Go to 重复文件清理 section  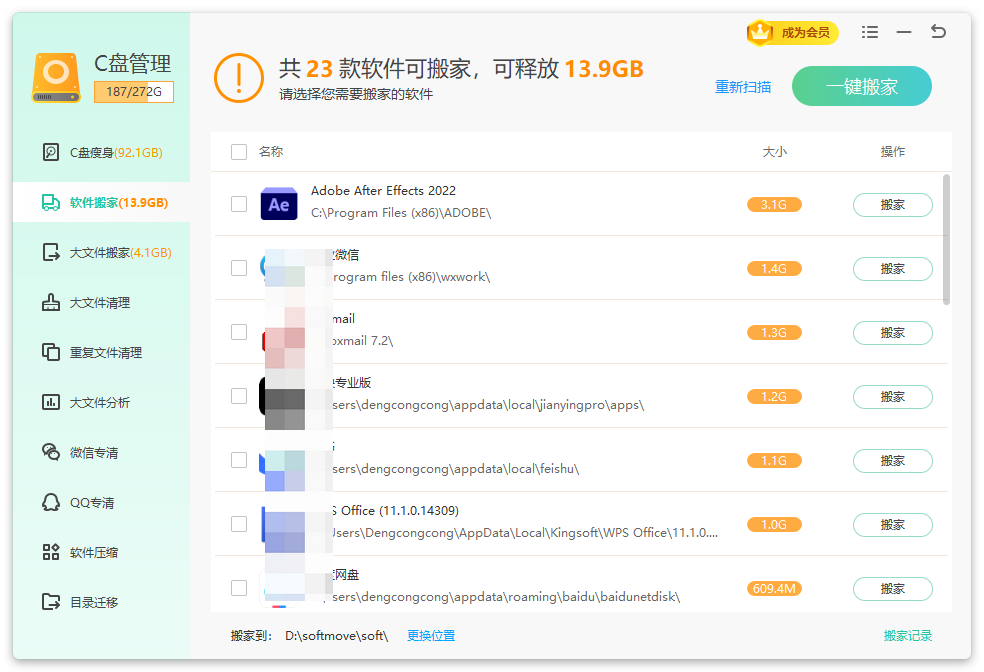point(101,353)
